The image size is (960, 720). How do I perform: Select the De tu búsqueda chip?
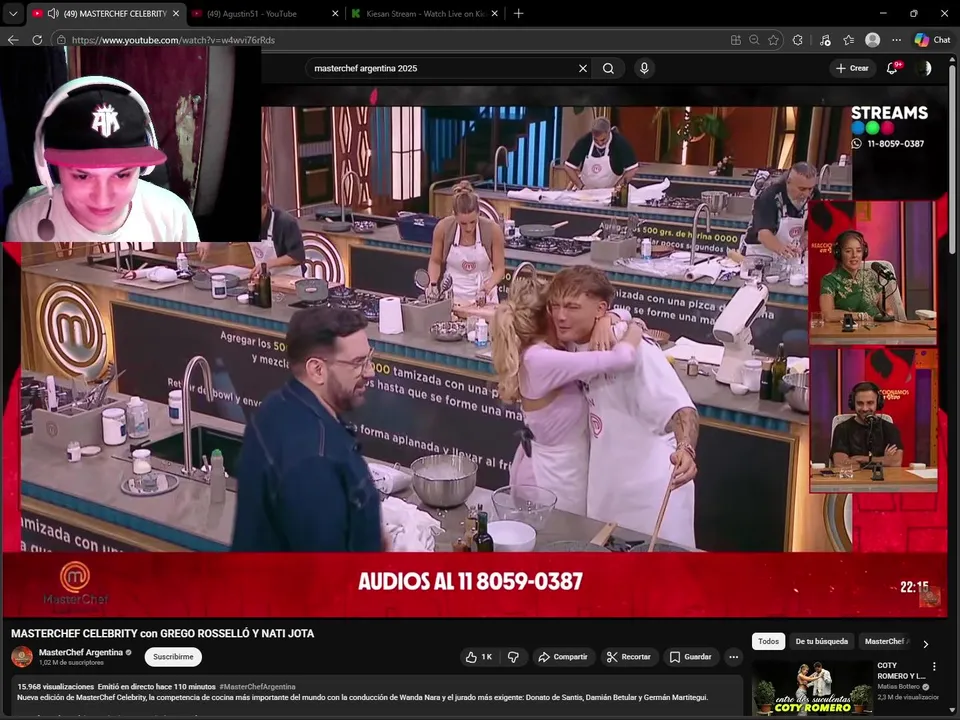822,641
